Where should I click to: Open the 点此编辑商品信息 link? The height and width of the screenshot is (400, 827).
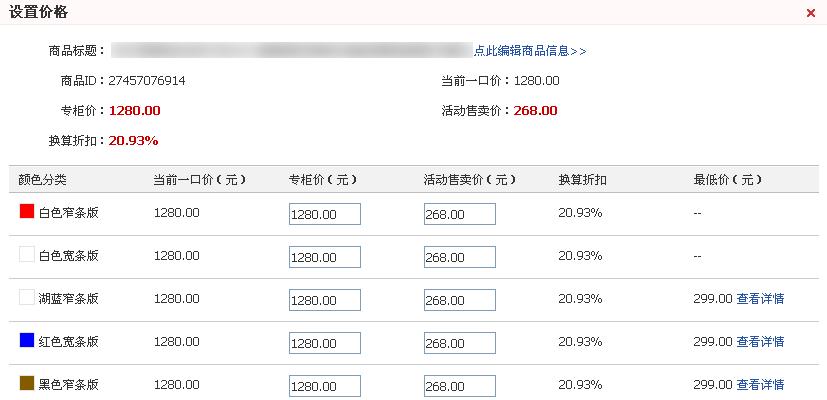tap(530, 51)
